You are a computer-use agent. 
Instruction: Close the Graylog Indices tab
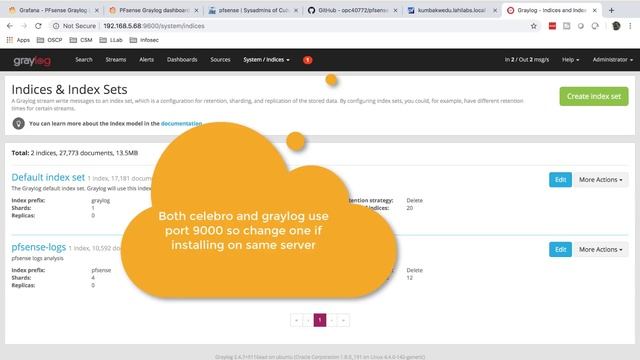click(594, 10)
